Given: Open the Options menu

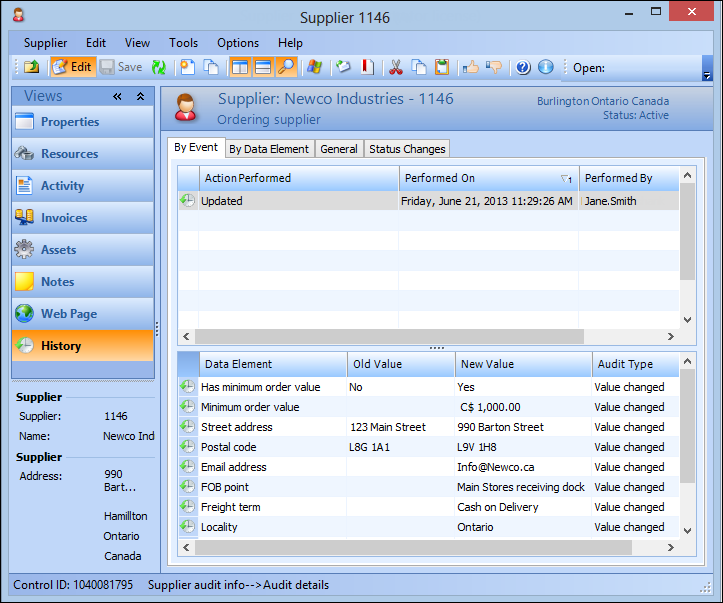Looking at the screenshot, I should pyautogui.click(x=238, y=43).
